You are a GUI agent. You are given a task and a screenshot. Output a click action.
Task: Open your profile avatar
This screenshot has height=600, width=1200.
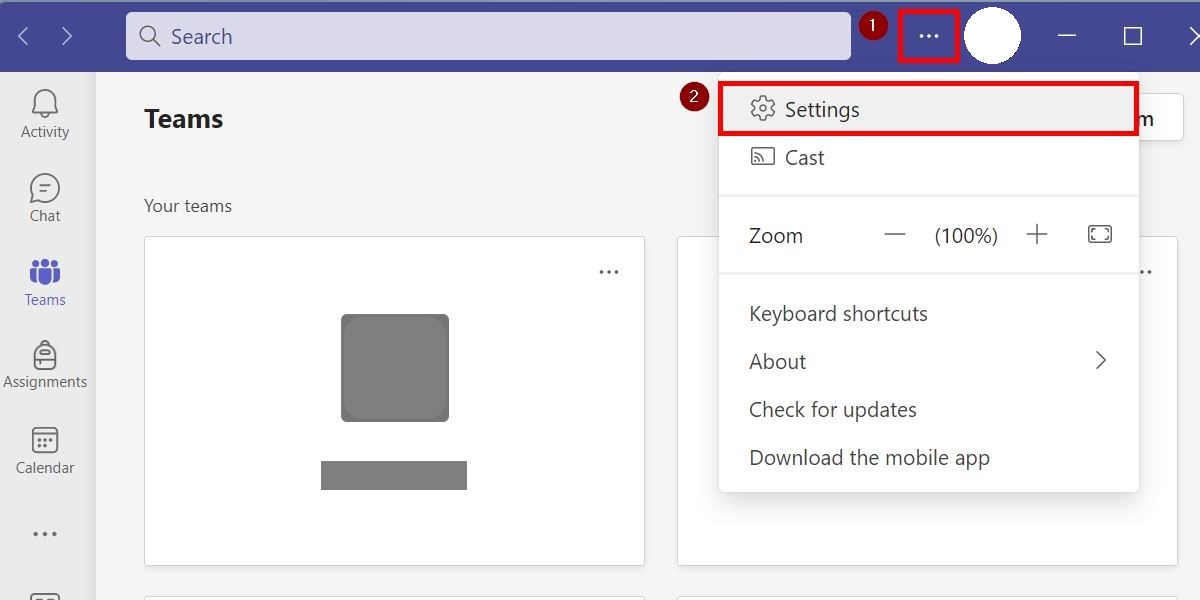993,35
